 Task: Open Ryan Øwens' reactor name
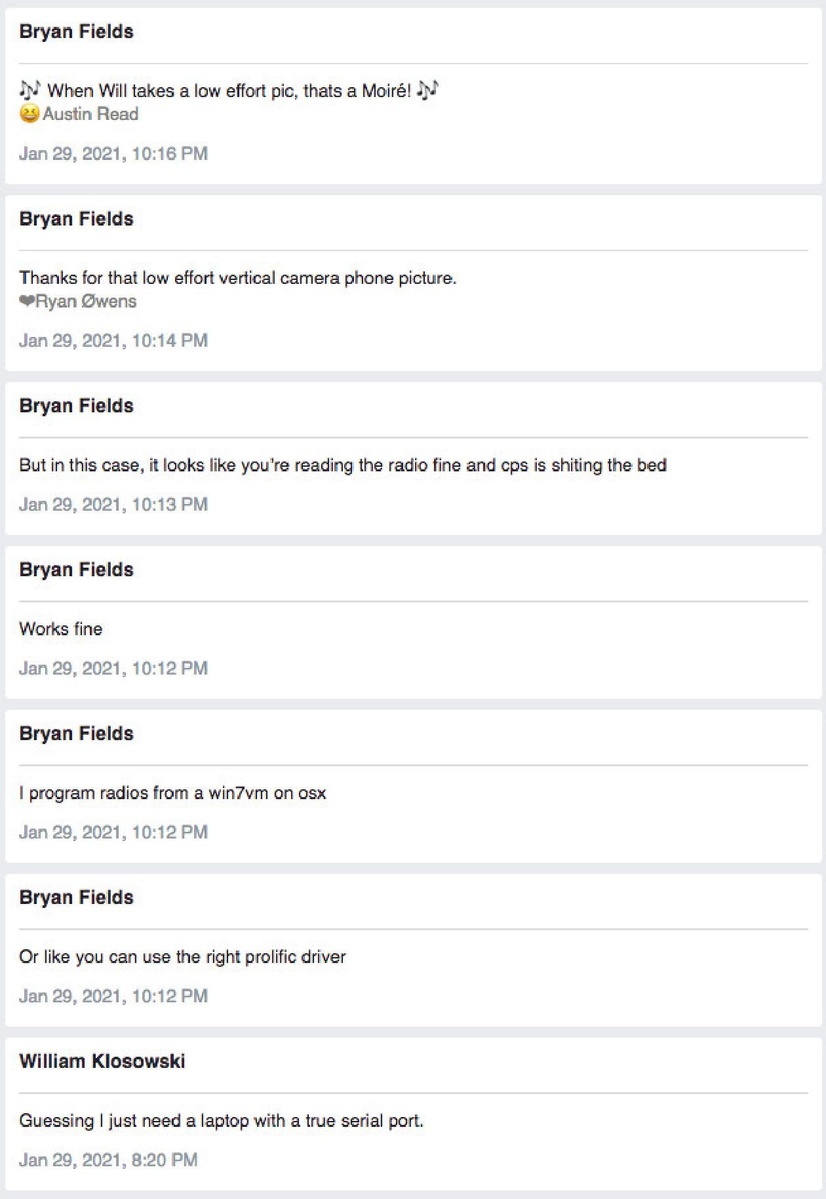click(x=86, y=301)
